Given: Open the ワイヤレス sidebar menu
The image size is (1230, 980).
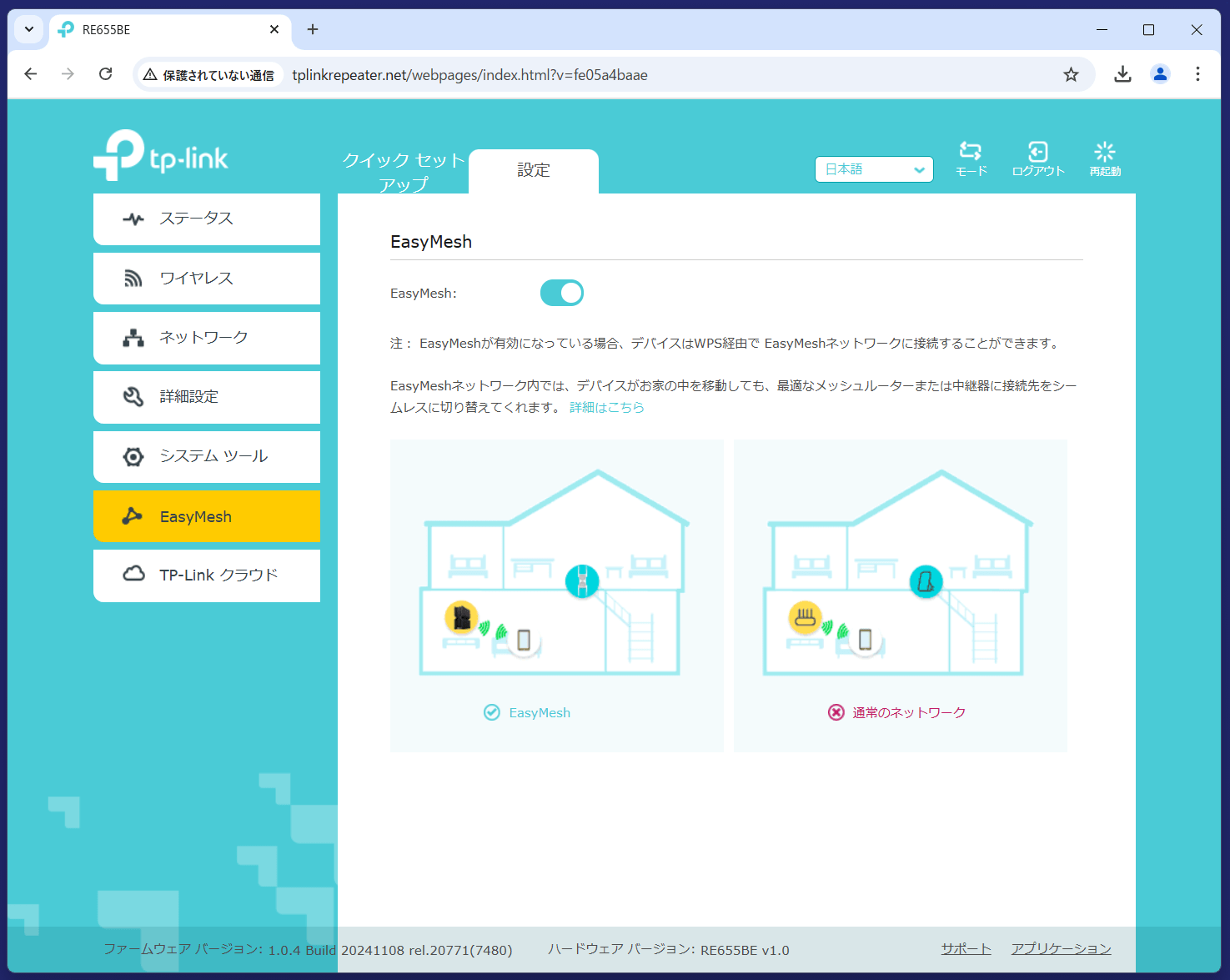Looking at the screenshot, I should [x=207, y=279].
